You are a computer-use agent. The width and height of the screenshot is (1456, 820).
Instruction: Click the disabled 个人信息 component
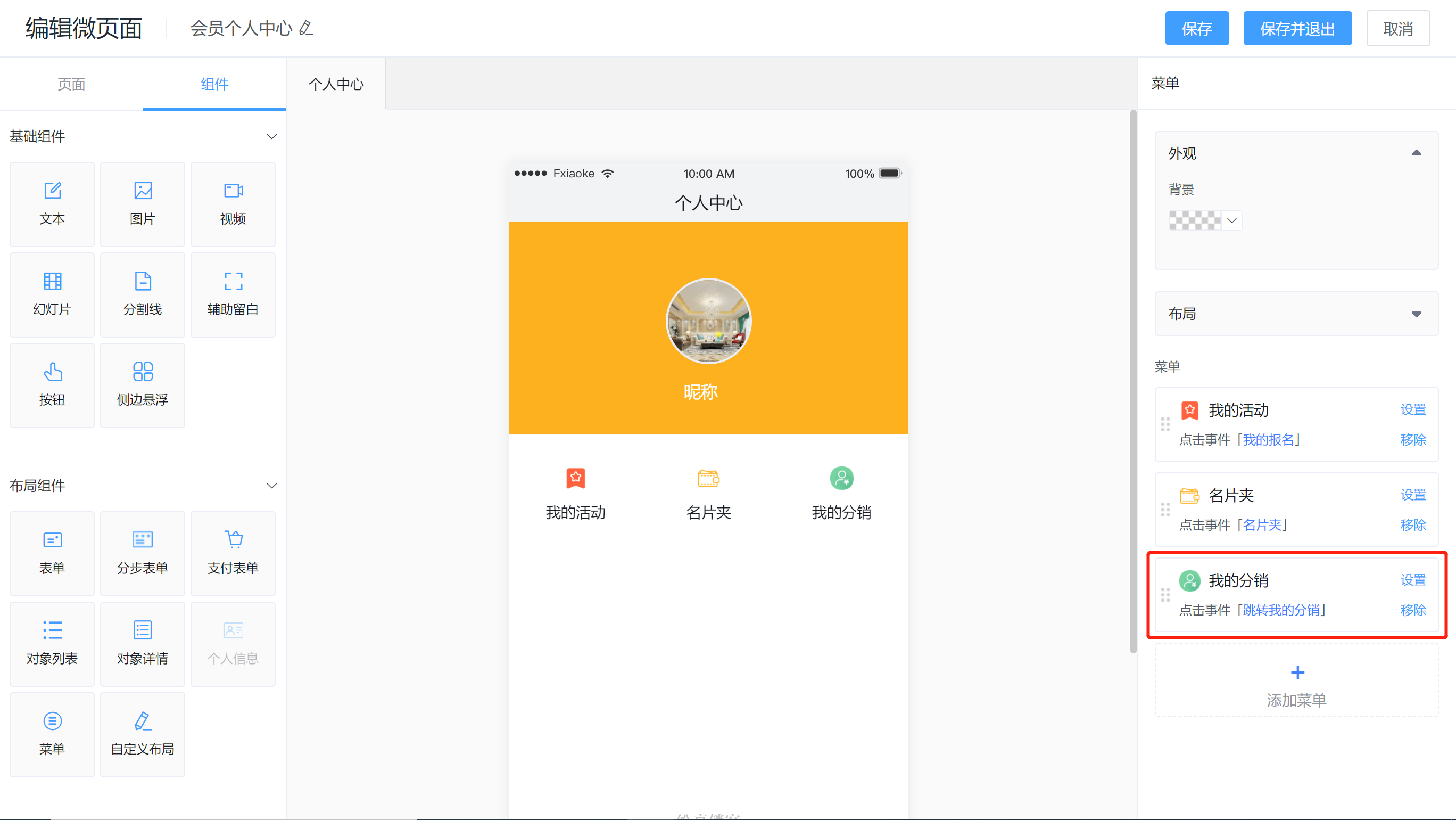click(x=233, y=644)
